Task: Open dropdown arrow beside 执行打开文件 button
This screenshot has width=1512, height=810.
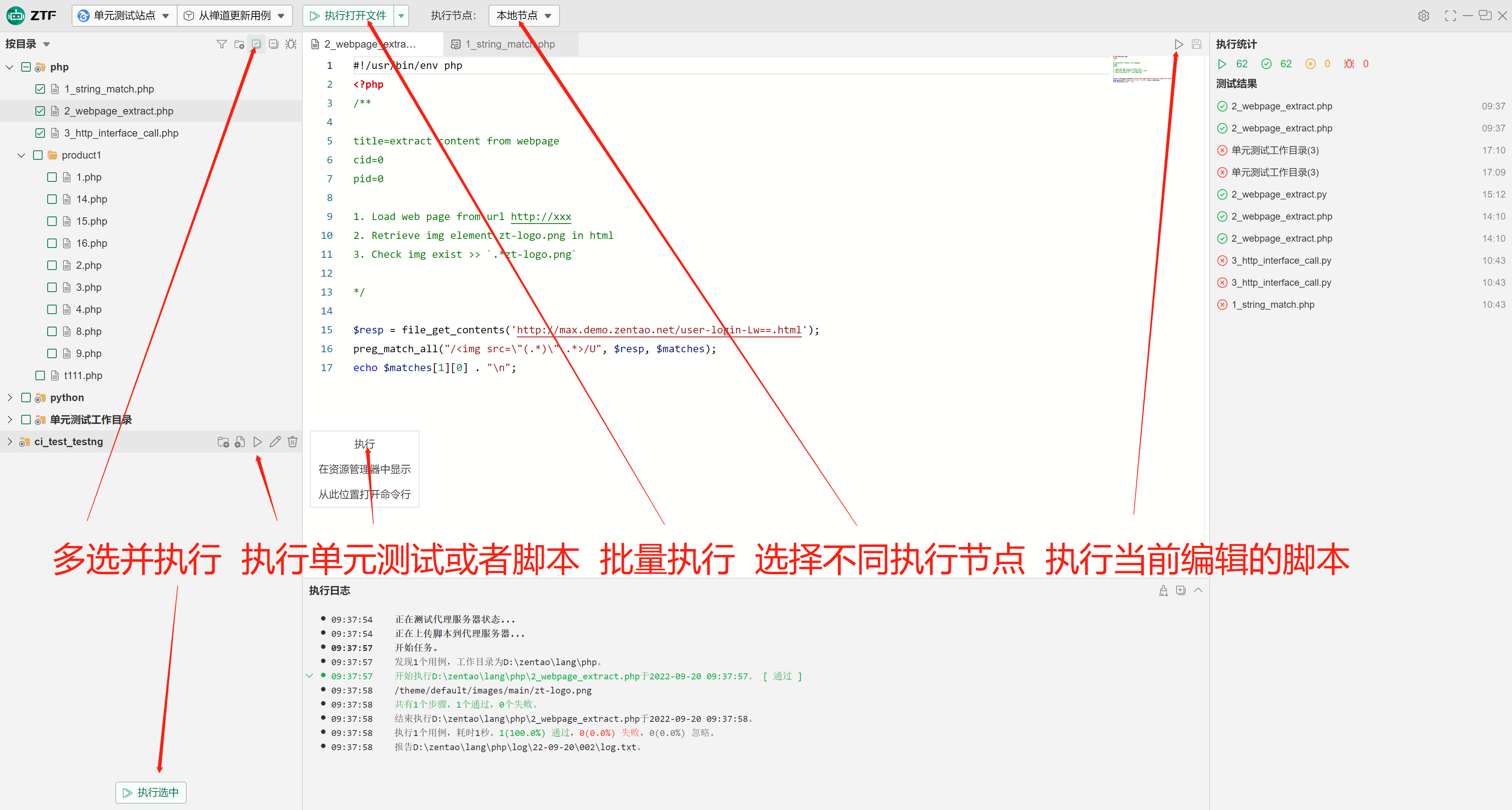Action: click(x=402, y=16)
